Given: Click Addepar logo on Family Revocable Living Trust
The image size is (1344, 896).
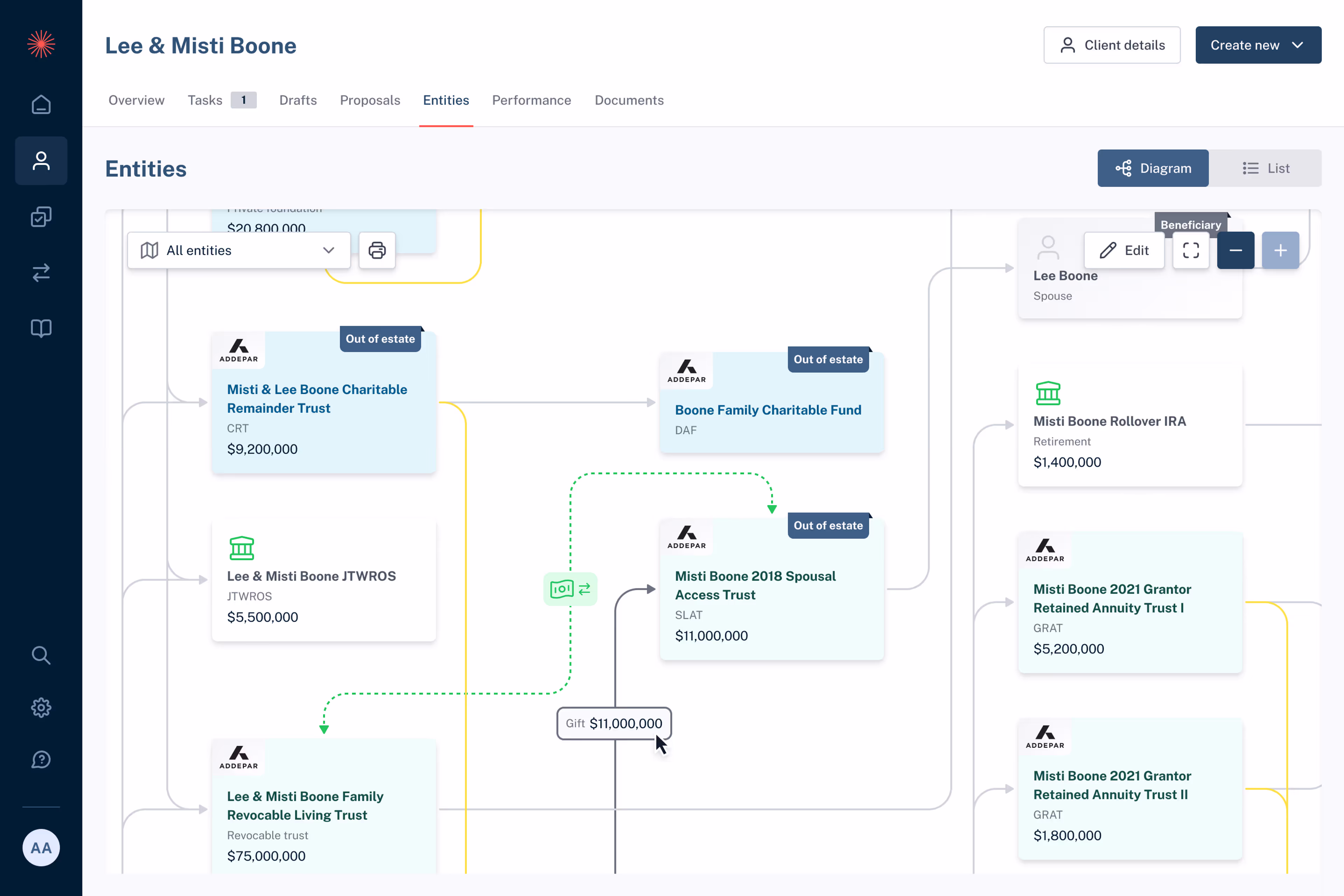Looking at the screenshot, I should pos(239,758).
